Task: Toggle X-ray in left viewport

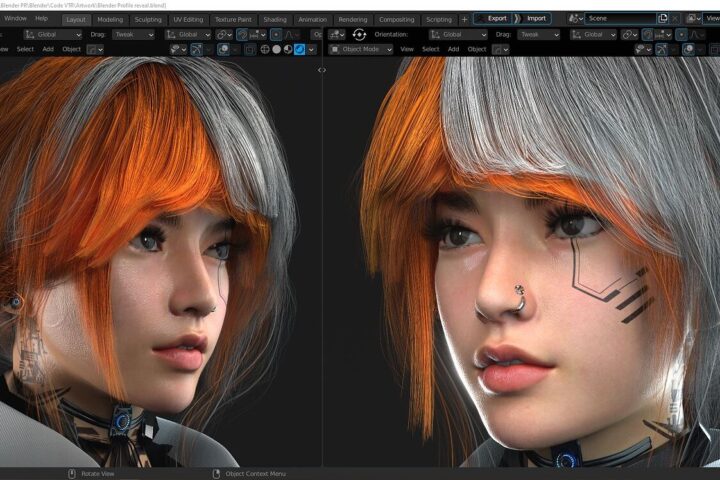Action: click(x=249, y=49)
